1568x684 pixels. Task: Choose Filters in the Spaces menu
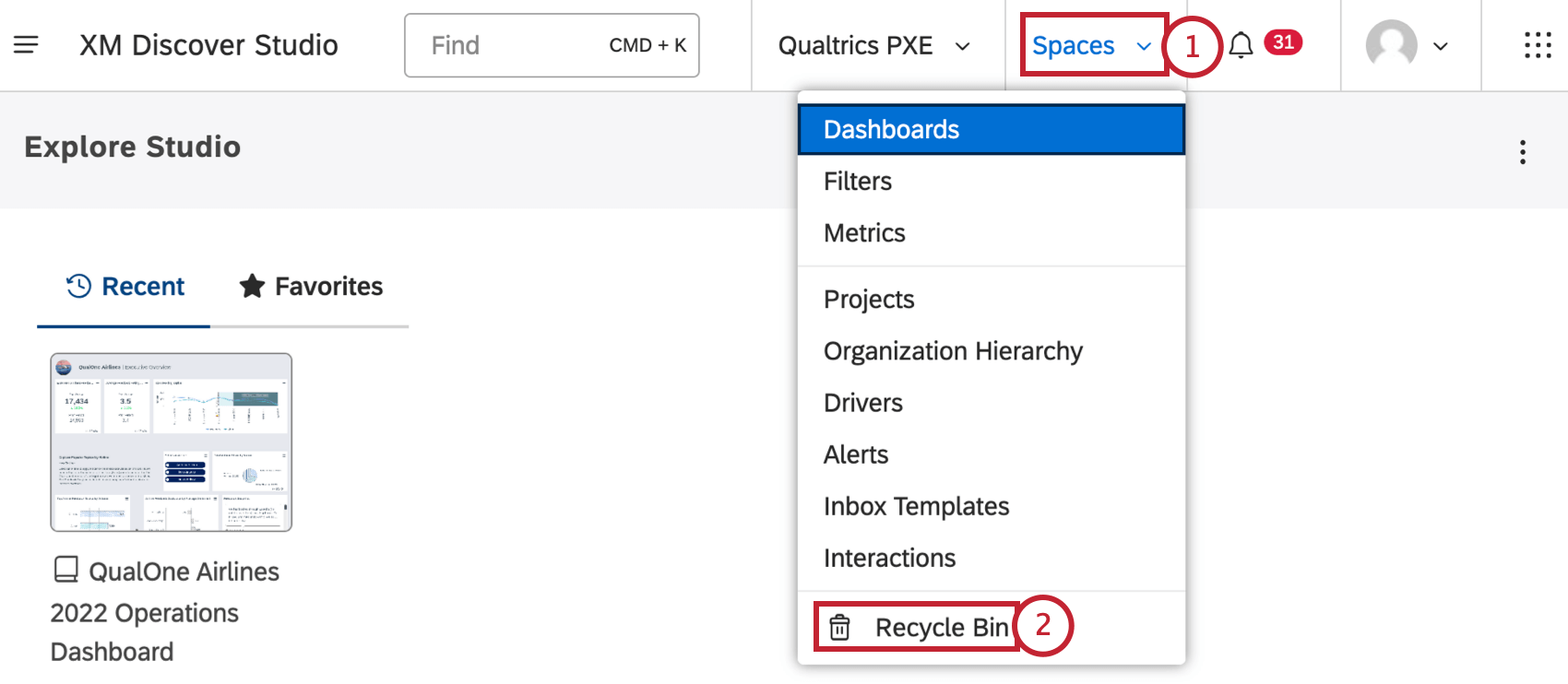pos(858,182)
